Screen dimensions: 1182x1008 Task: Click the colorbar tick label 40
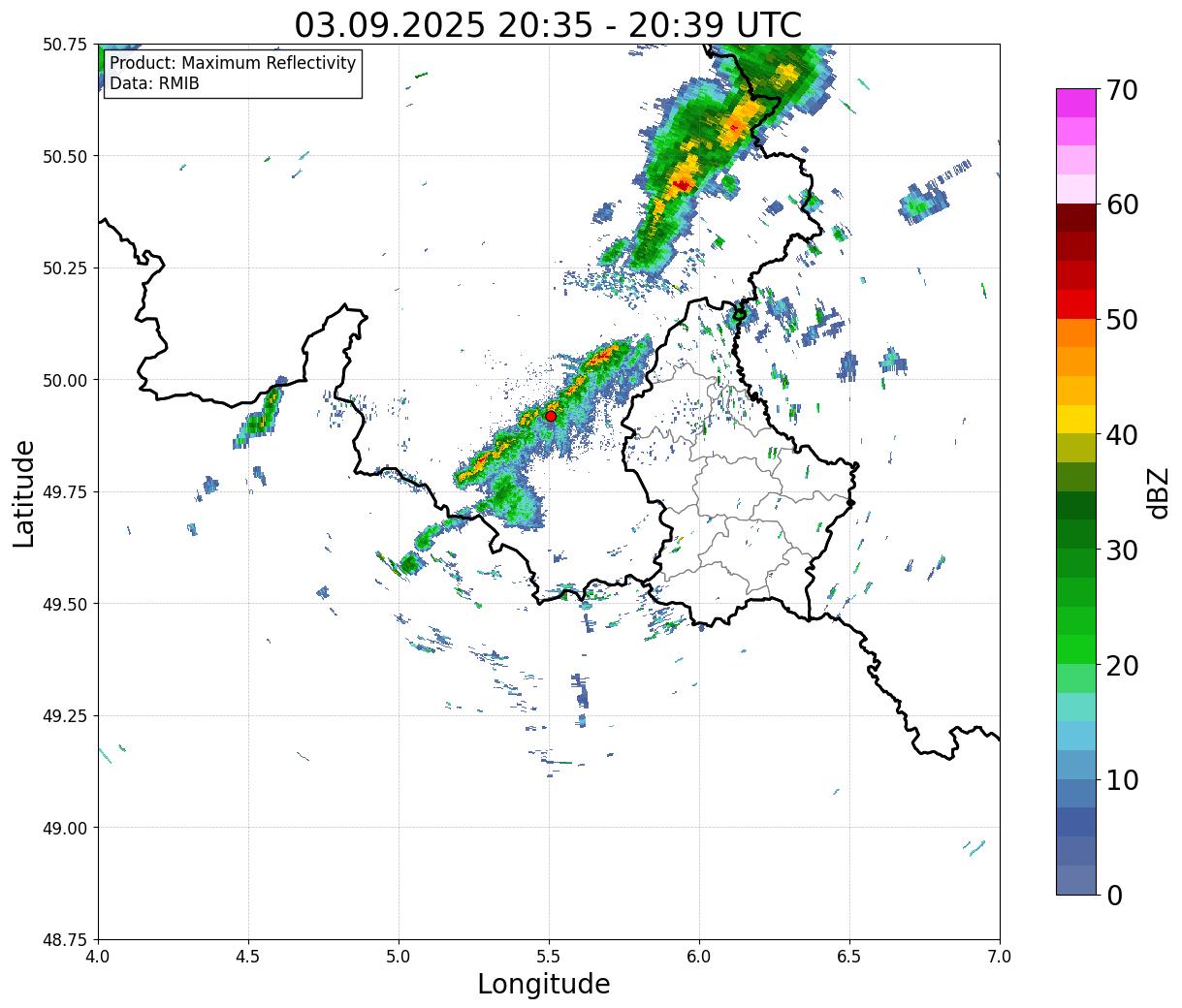coord(1121,435)
